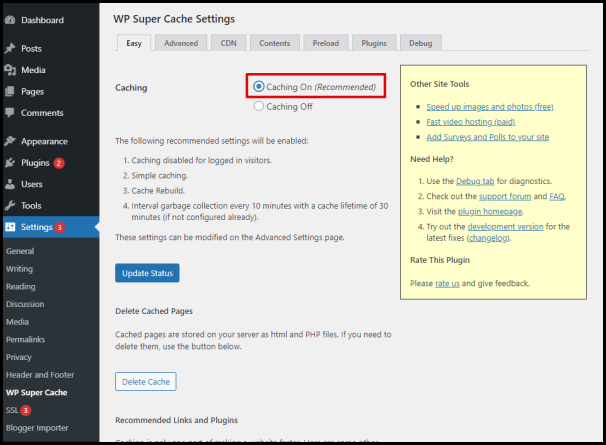
Task: Click the Tools wrench icon
Action: [x=10, y=205]
